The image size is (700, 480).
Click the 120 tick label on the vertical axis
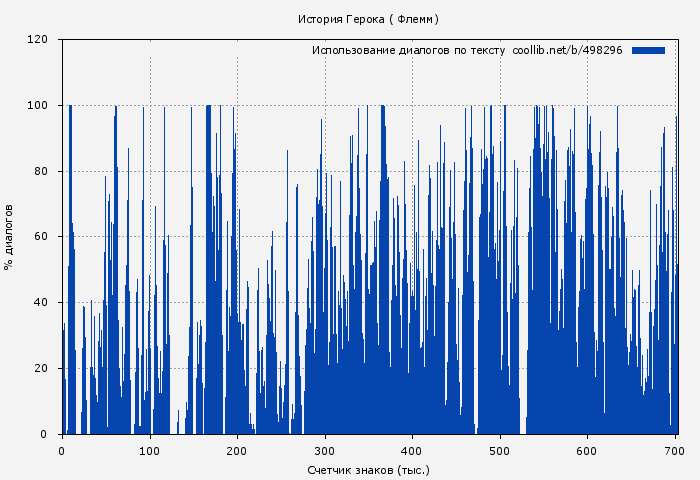point(38,40)
